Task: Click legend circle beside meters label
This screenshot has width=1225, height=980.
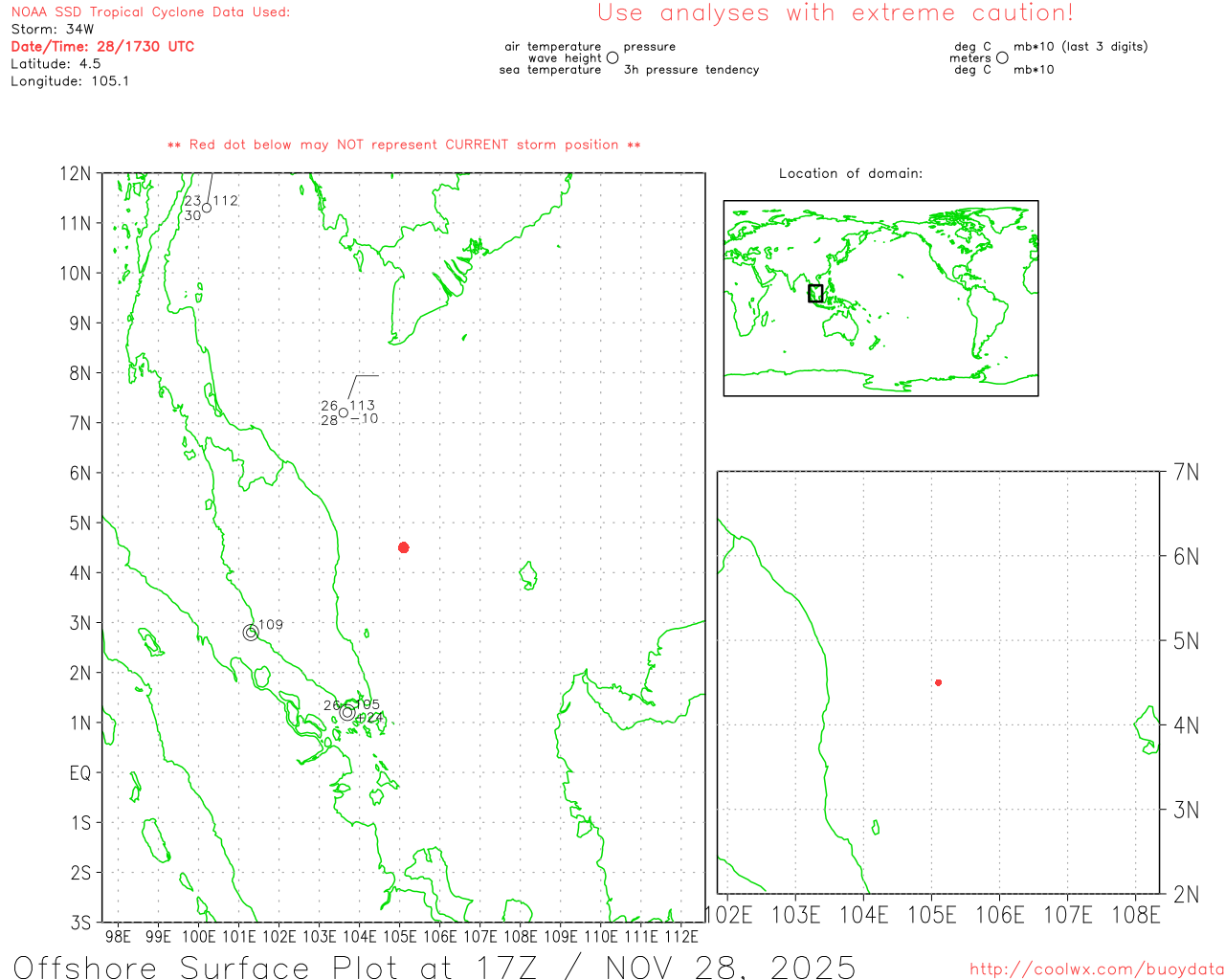Action: tap(1002, 58)
